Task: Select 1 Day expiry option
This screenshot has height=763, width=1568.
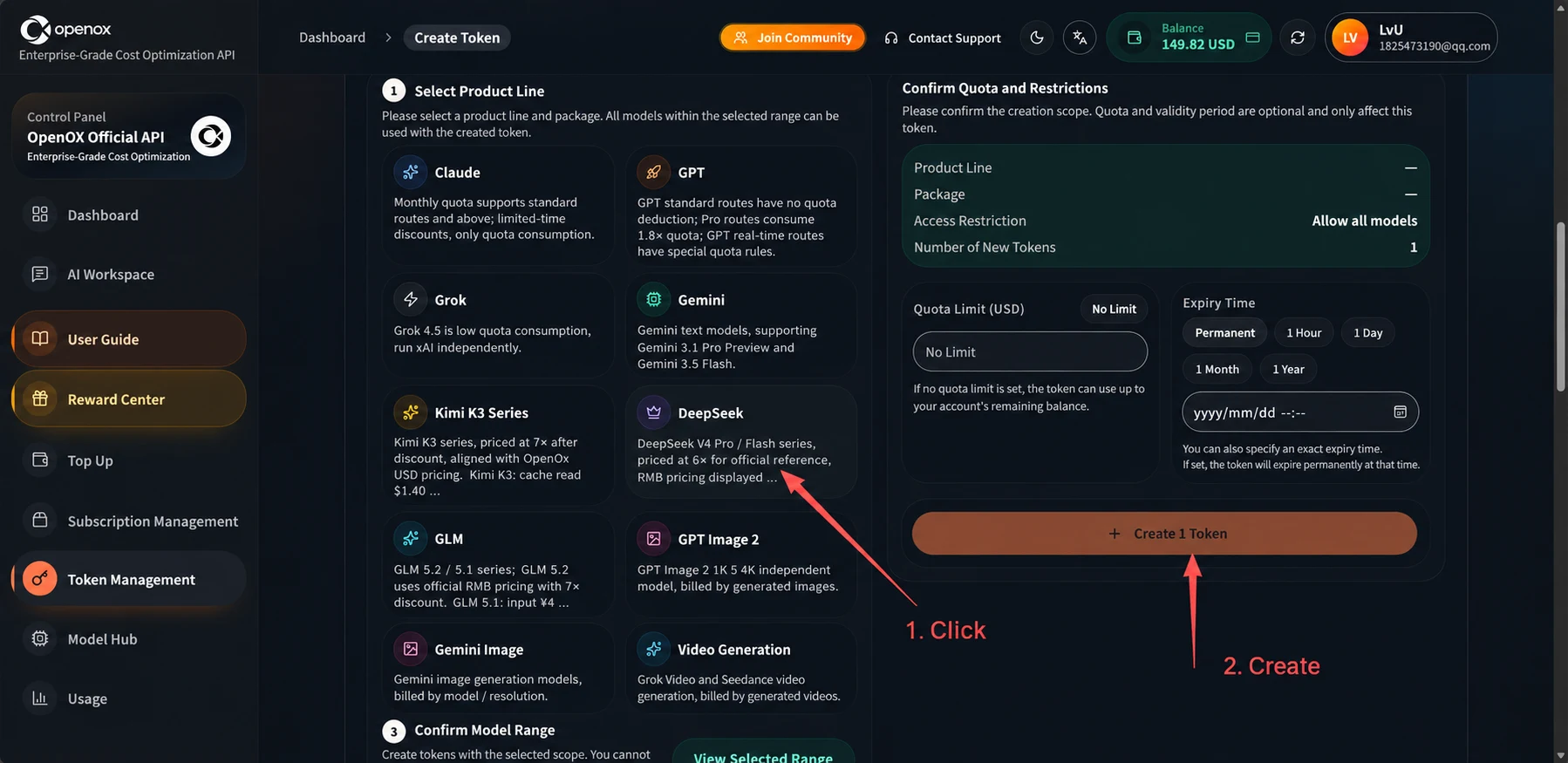Action: 1367,332
